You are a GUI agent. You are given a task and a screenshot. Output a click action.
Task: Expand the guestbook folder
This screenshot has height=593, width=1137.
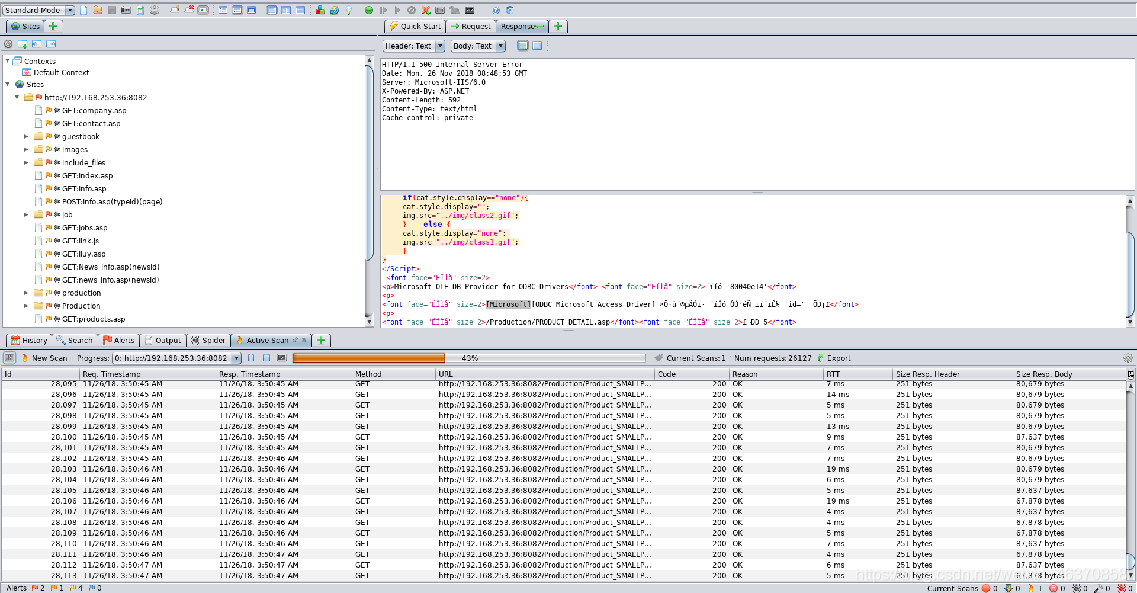coord(26,136)
